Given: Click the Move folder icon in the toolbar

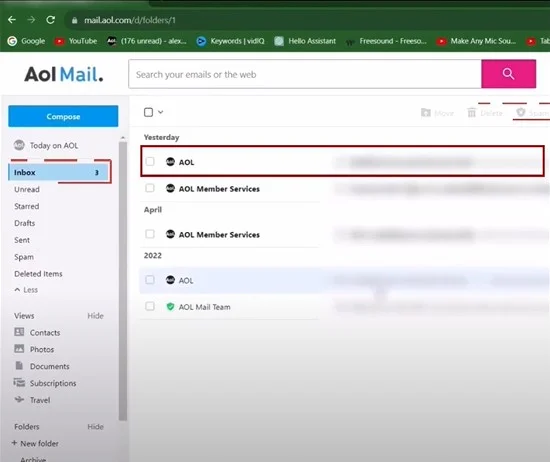Looking at the screenshot, I should pos(425,113).
